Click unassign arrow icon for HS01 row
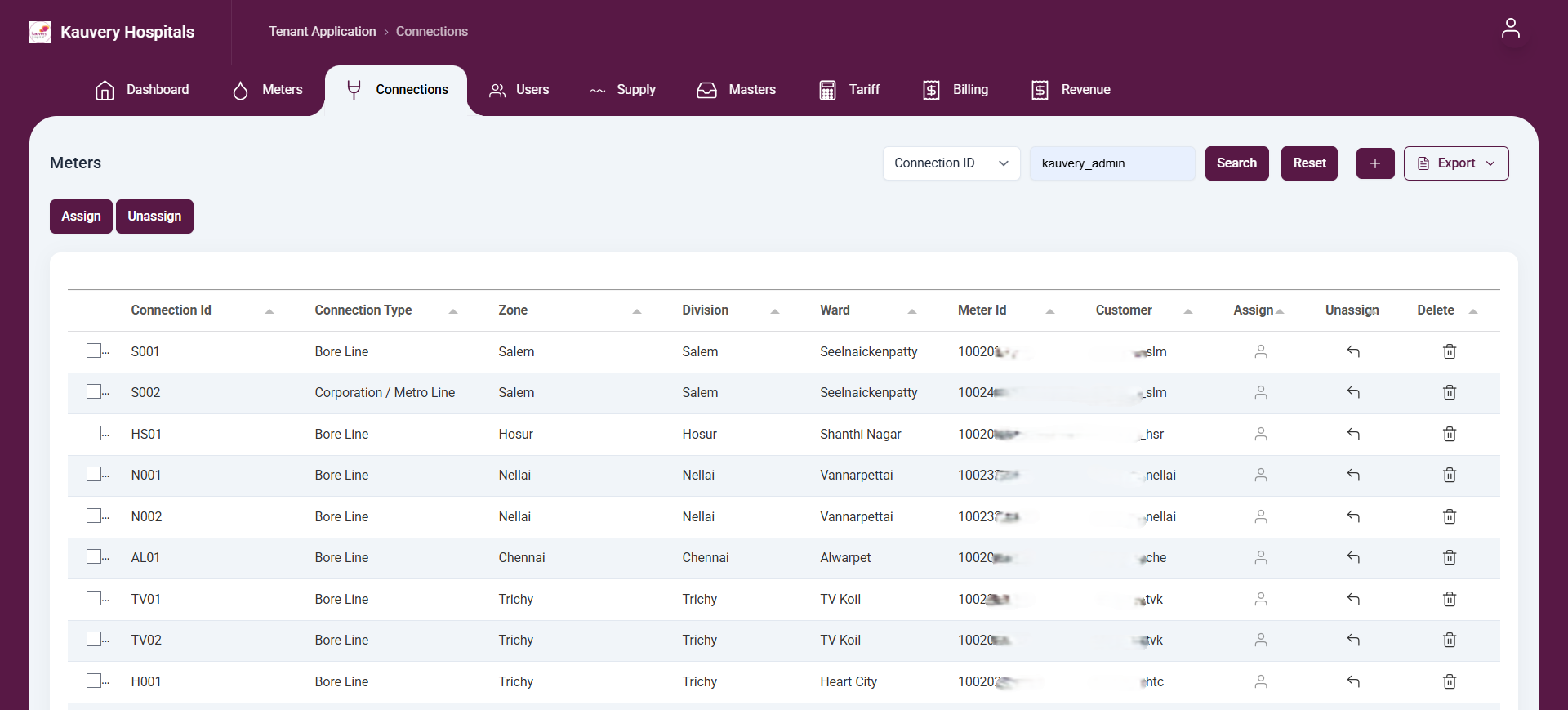This screenshot has height=710, width=1568. [1352, 434]
